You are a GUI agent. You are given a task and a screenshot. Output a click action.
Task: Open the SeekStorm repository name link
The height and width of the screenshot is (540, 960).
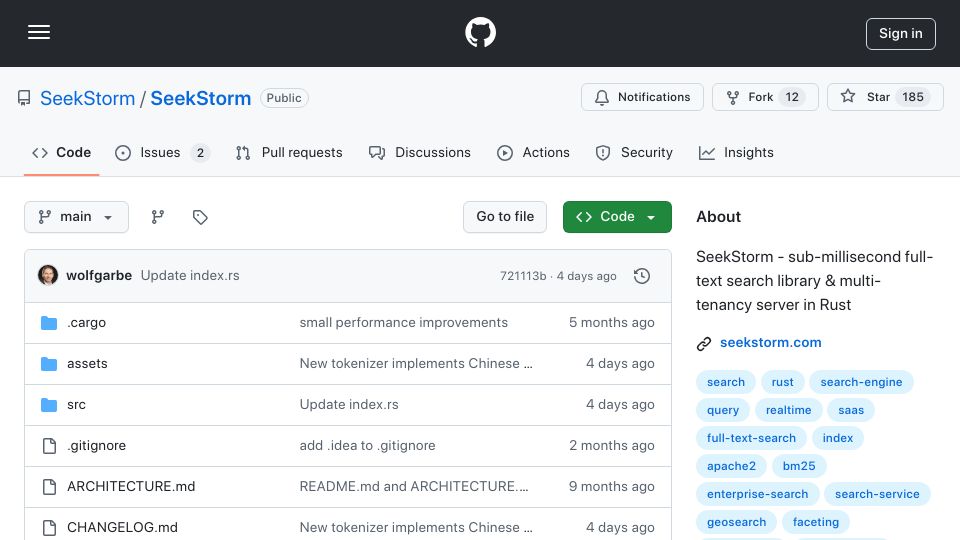tap(201, 98)
